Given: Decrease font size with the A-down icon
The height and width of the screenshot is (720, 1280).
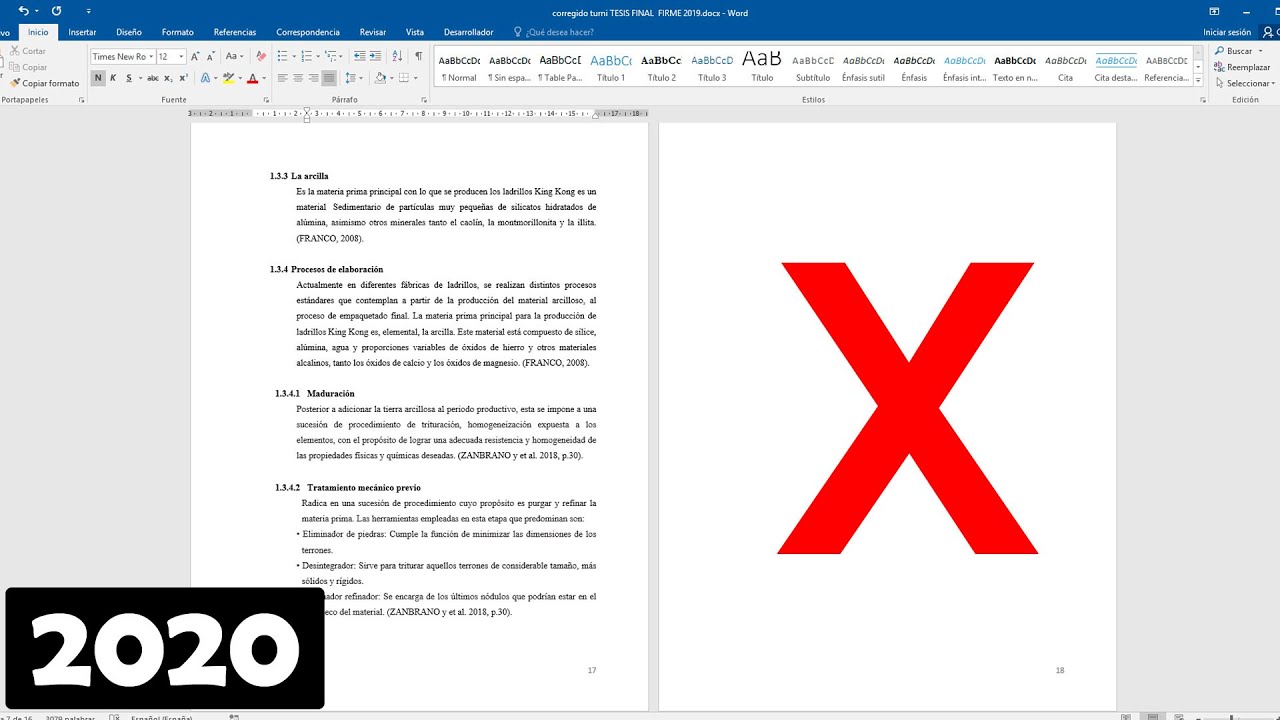Looking at the screenshot, I should 211,56.
